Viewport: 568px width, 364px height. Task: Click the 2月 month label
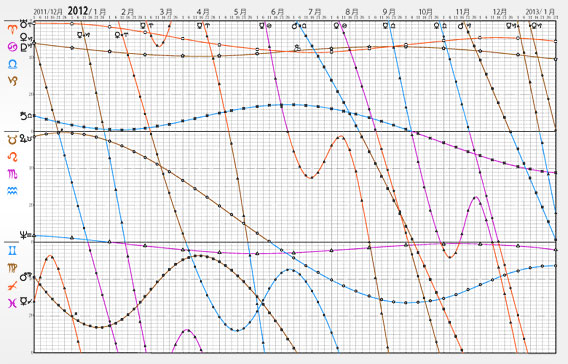pyautogui.click(x=128, y=12)
